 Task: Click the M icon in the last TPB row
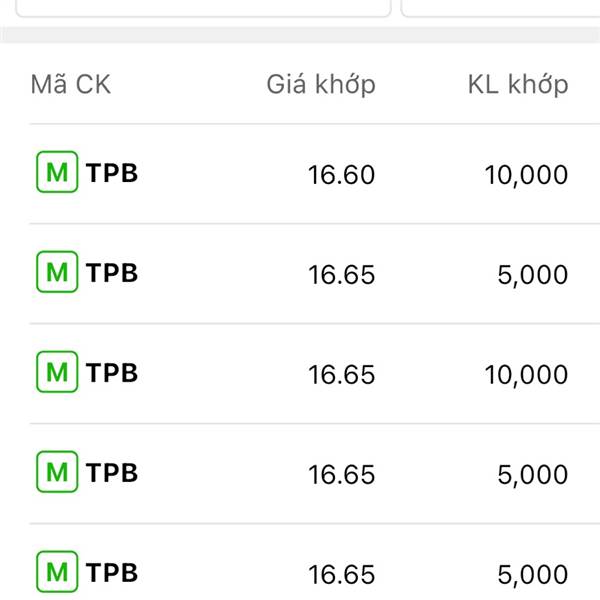point(57,571)
